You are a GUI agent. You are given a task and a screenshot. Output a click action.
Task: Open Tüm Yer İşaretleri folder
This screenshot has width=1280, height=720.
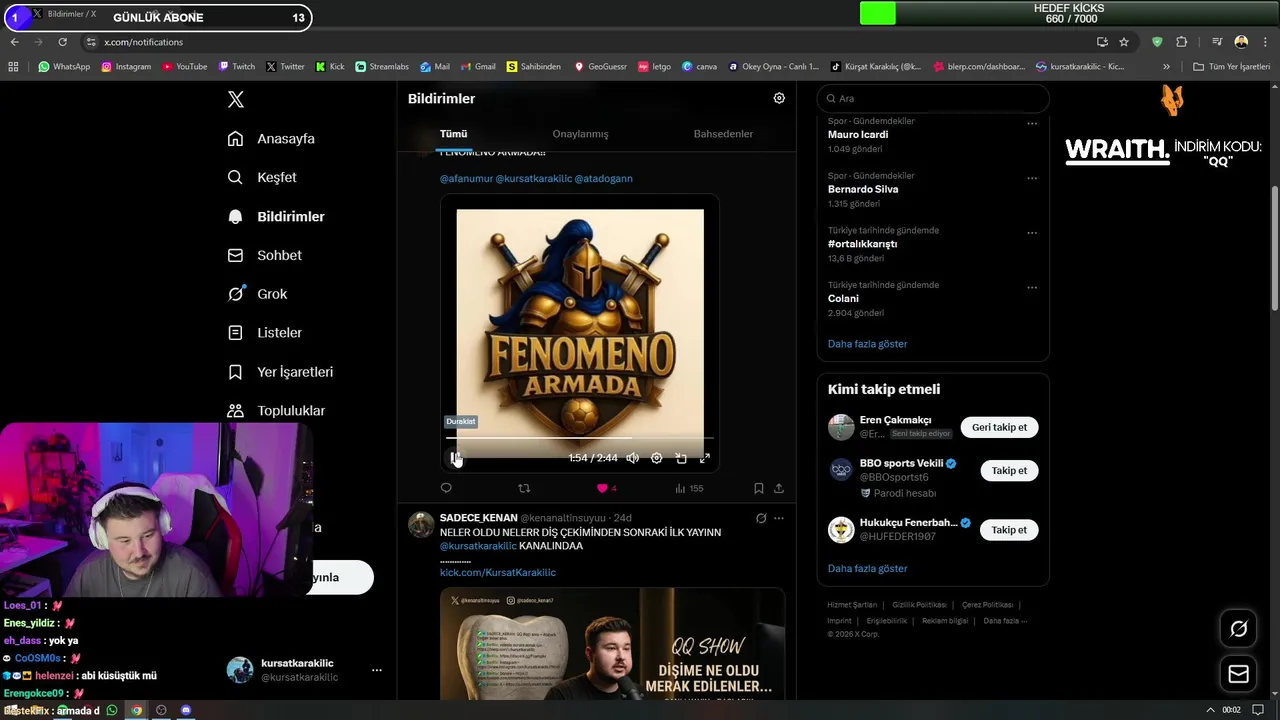[x=1231, y=67]
